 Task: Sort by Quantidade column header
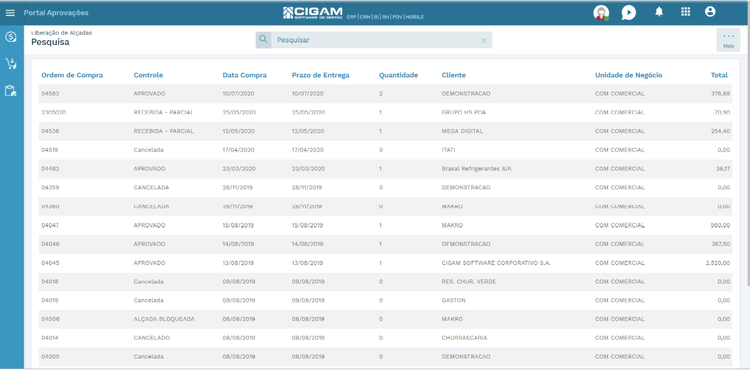click(x=398, y=75)
